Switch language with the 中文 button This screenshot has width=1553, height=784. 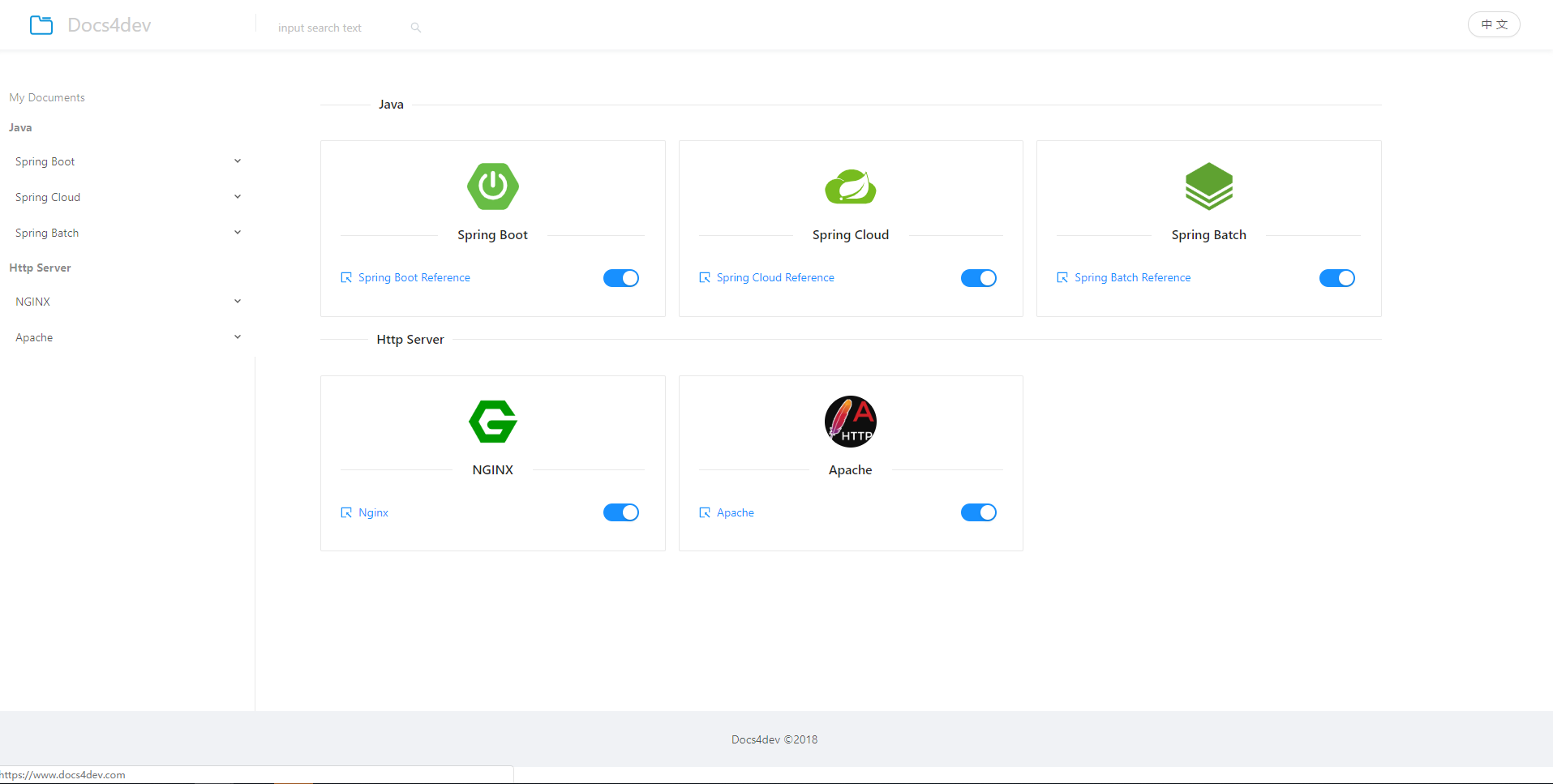(1494, 24)
